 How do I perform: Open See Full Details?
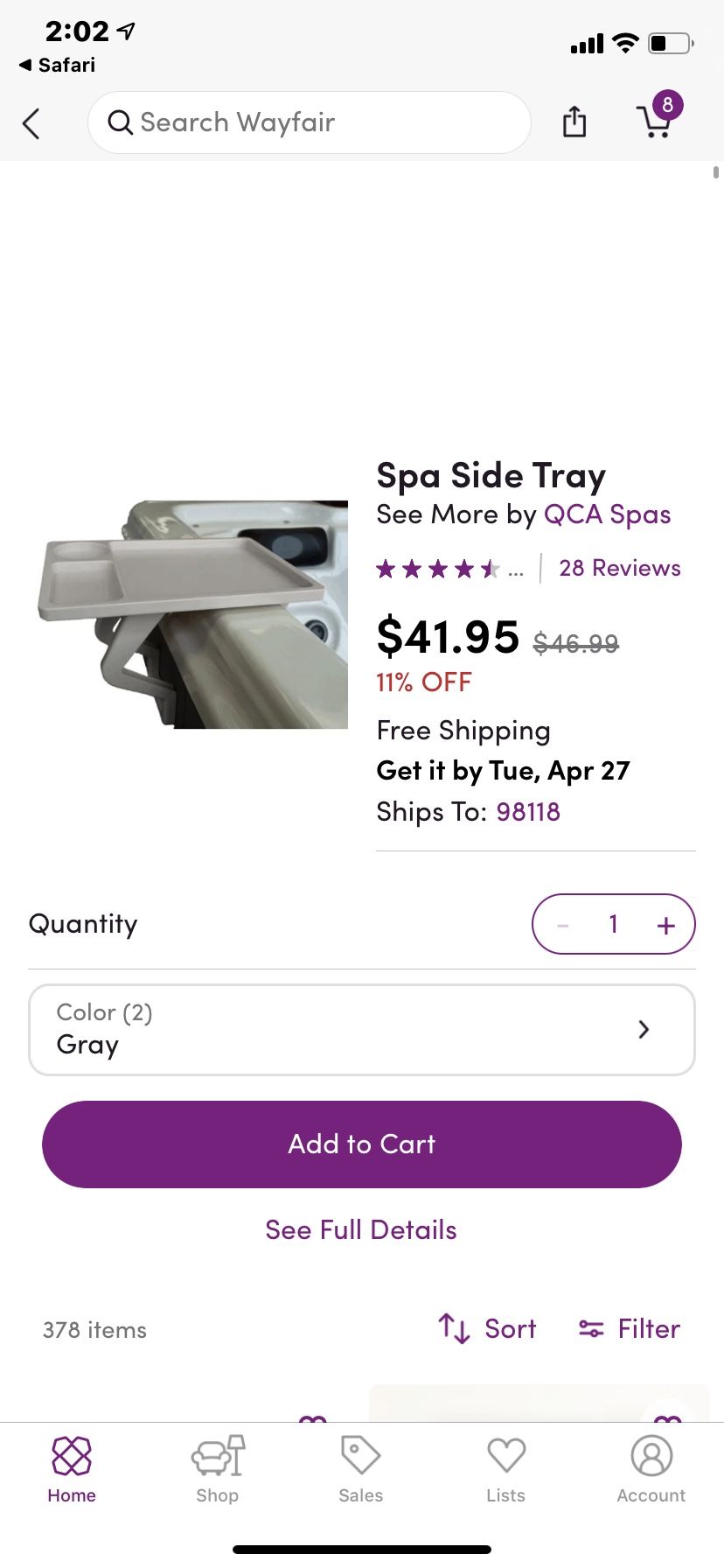[360, 1228]
